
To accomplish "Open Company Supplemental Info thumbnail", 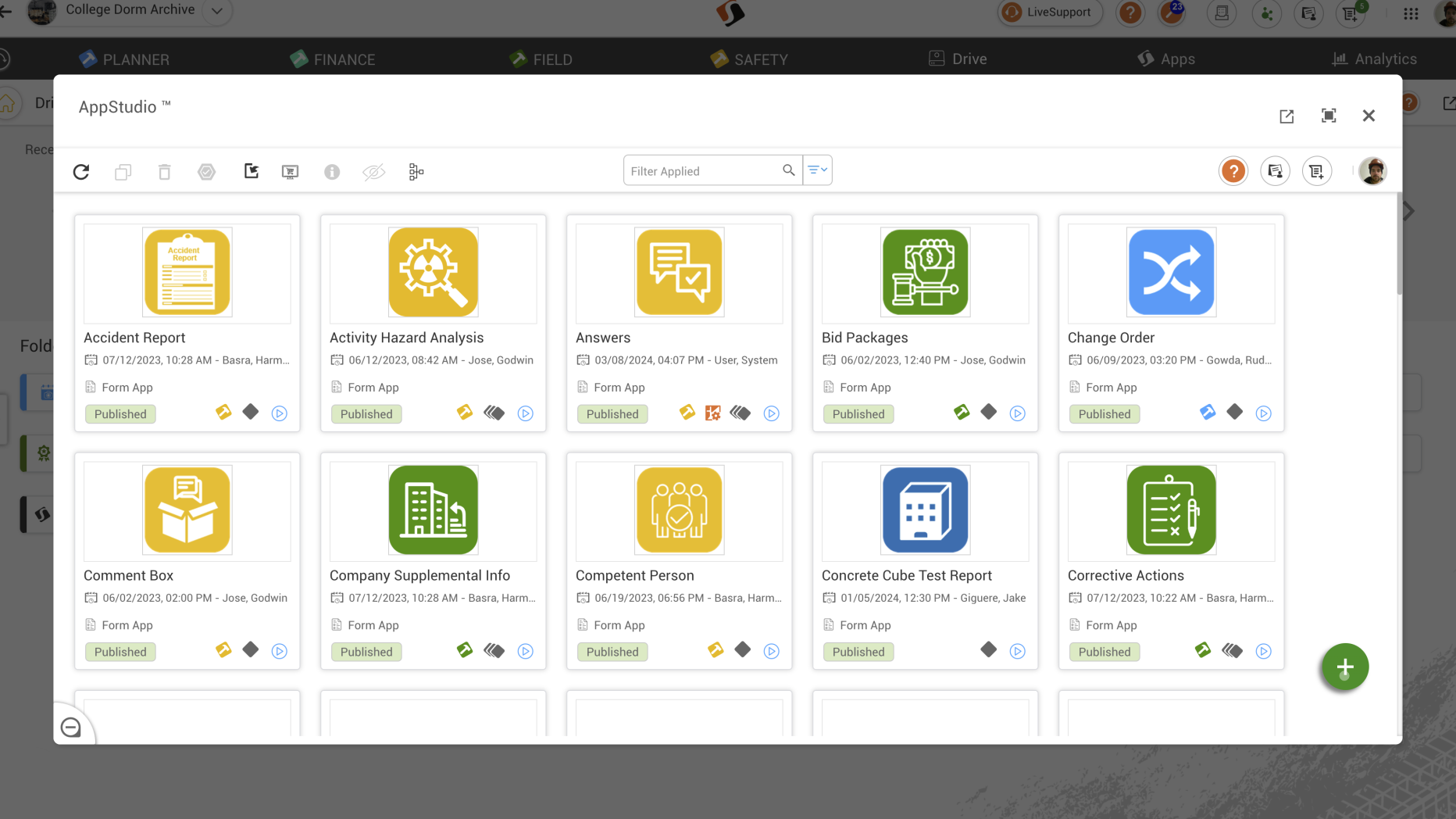I will pos(433,510).
